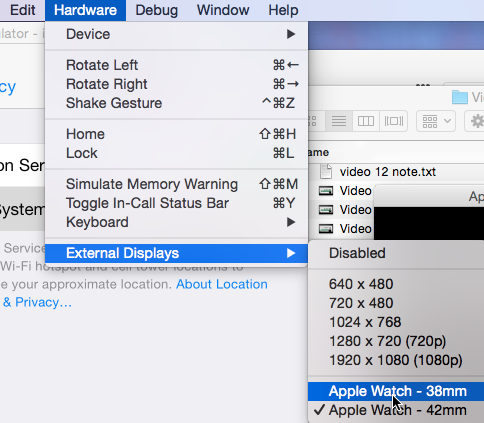The image size is (484, 423).
Task: Switch Finder to list view icon
Action: click(x=339, y=121)
